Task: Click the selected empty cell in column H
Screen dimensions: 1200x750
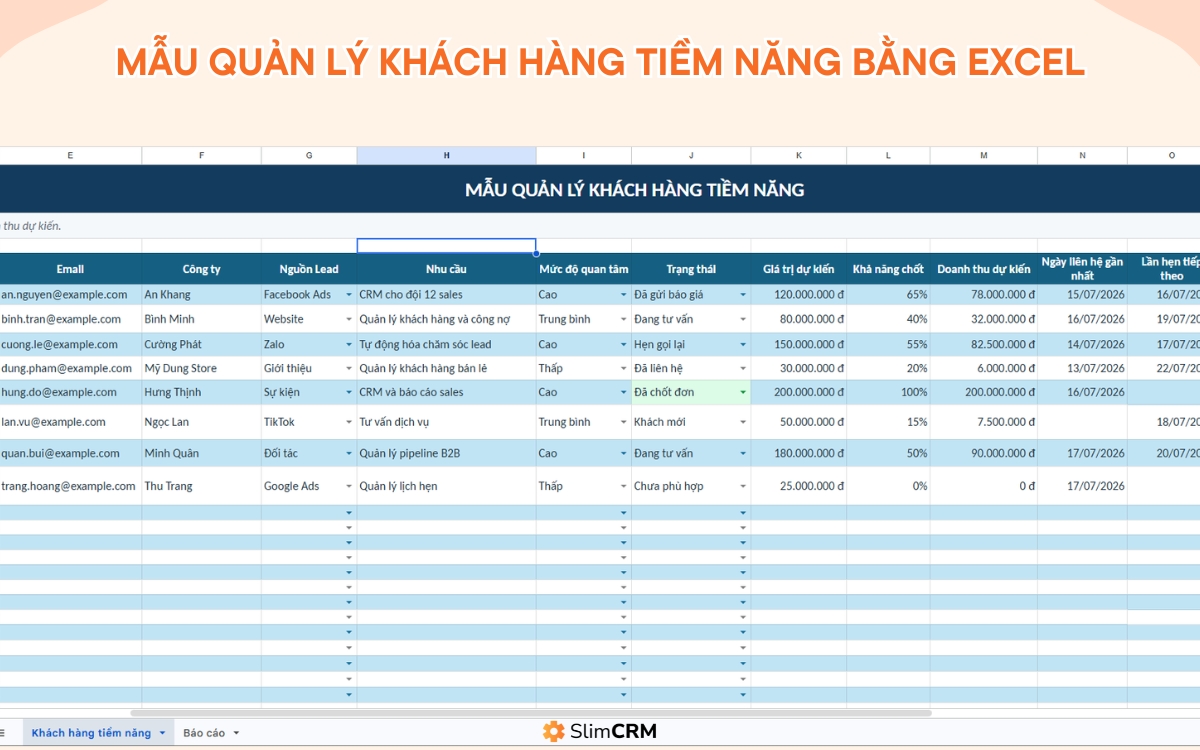Action: (x=446, y=246)
